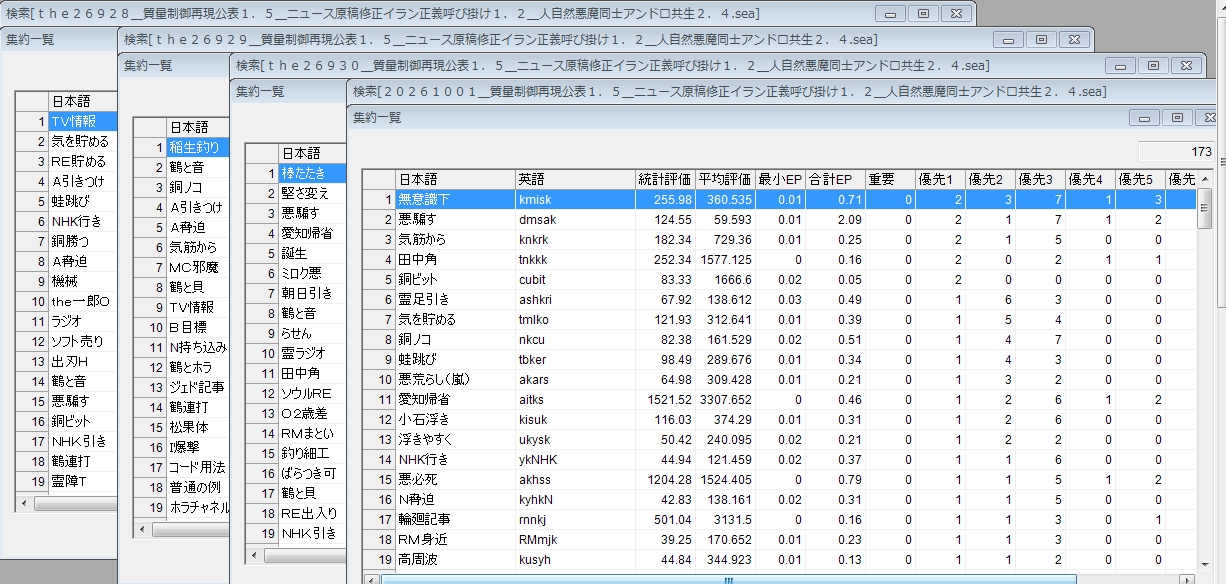1226x584 pixels.
Task: Select the 無意識下 row in front table
Action: coord(779,199)
